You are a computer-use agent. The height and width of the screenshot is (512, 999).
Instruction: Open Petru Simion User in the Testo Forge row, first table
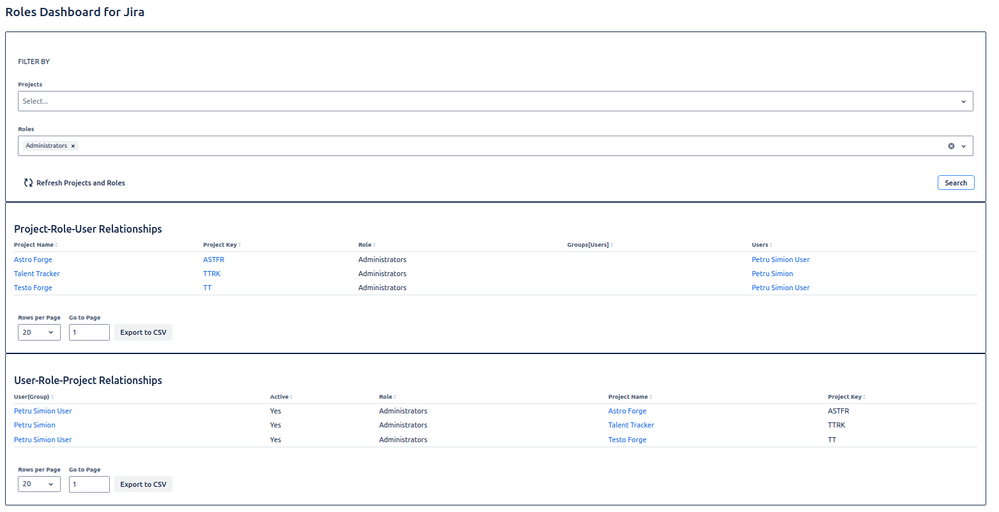click(780, 288)
